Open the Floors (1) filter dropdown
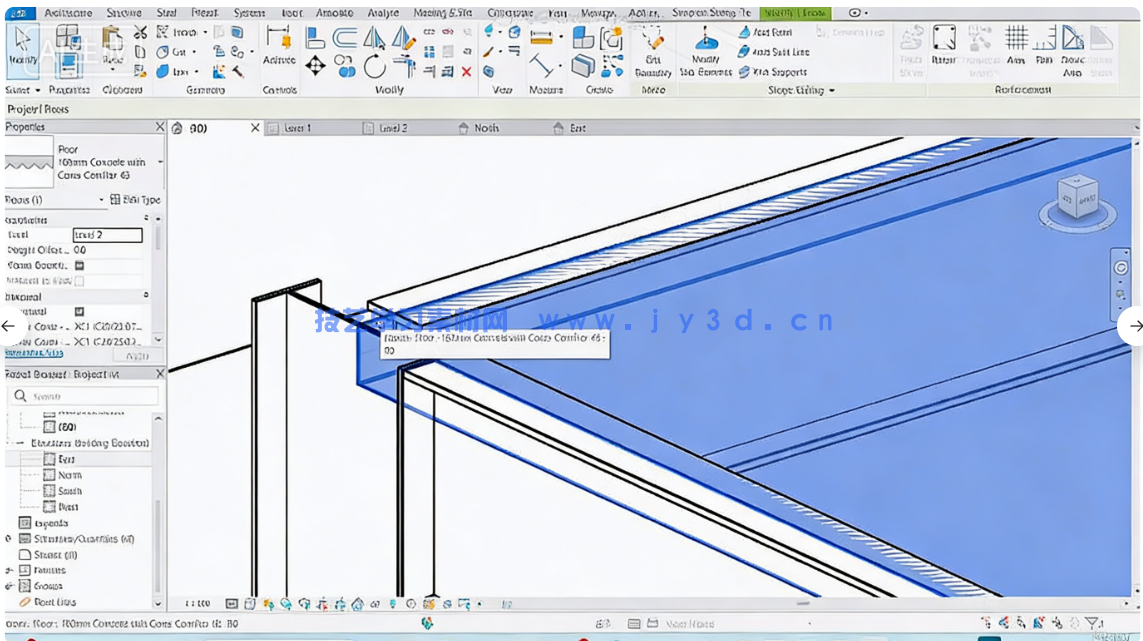Image resolution: width=1143 pixels, height=641 pixels. pyautogui.click(x=101, y=200)
